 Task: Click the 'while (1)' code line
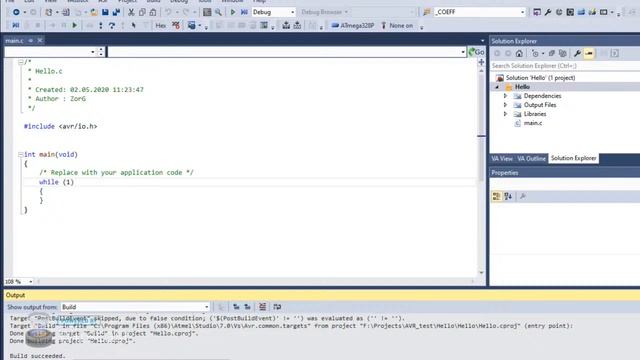click(x=56, y=182)
